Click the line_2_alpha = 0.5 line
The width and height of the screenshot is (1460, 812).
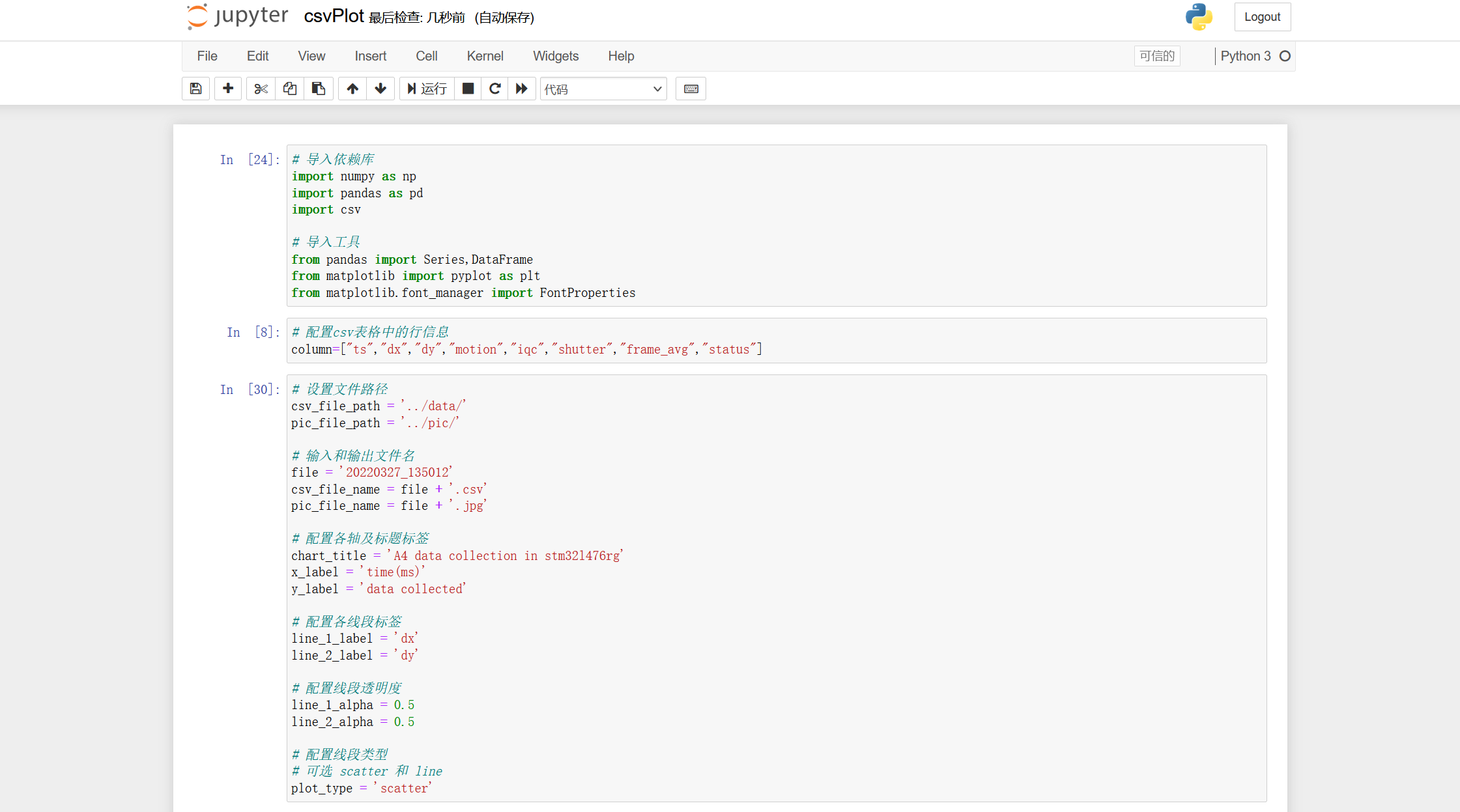coord(352,722)
